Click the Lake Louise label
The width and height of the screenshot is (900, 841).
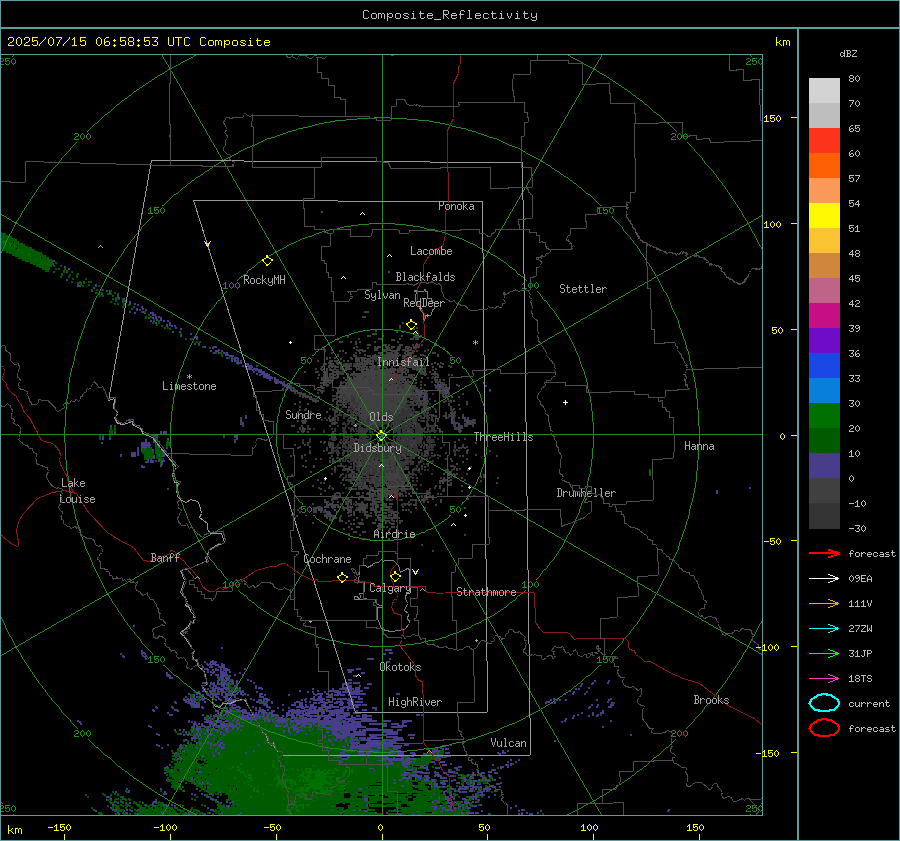click(77, 491)
